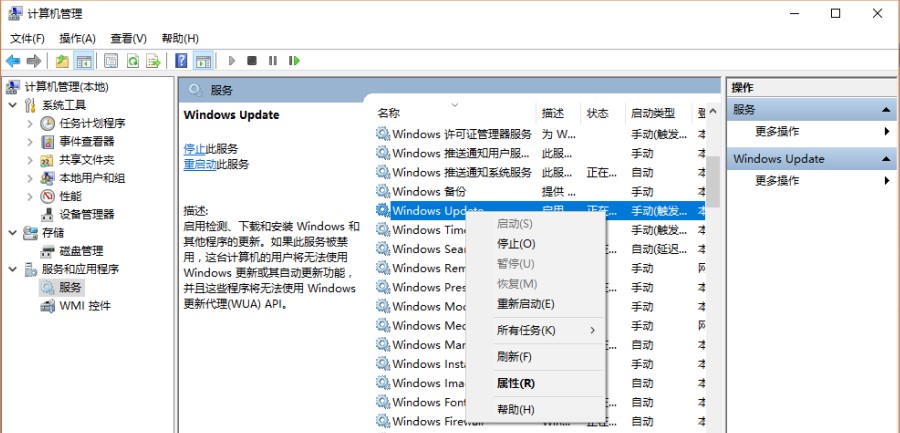The image size is (900, 433).
Task: Open the 查看(V) menu
Action: 129,38
